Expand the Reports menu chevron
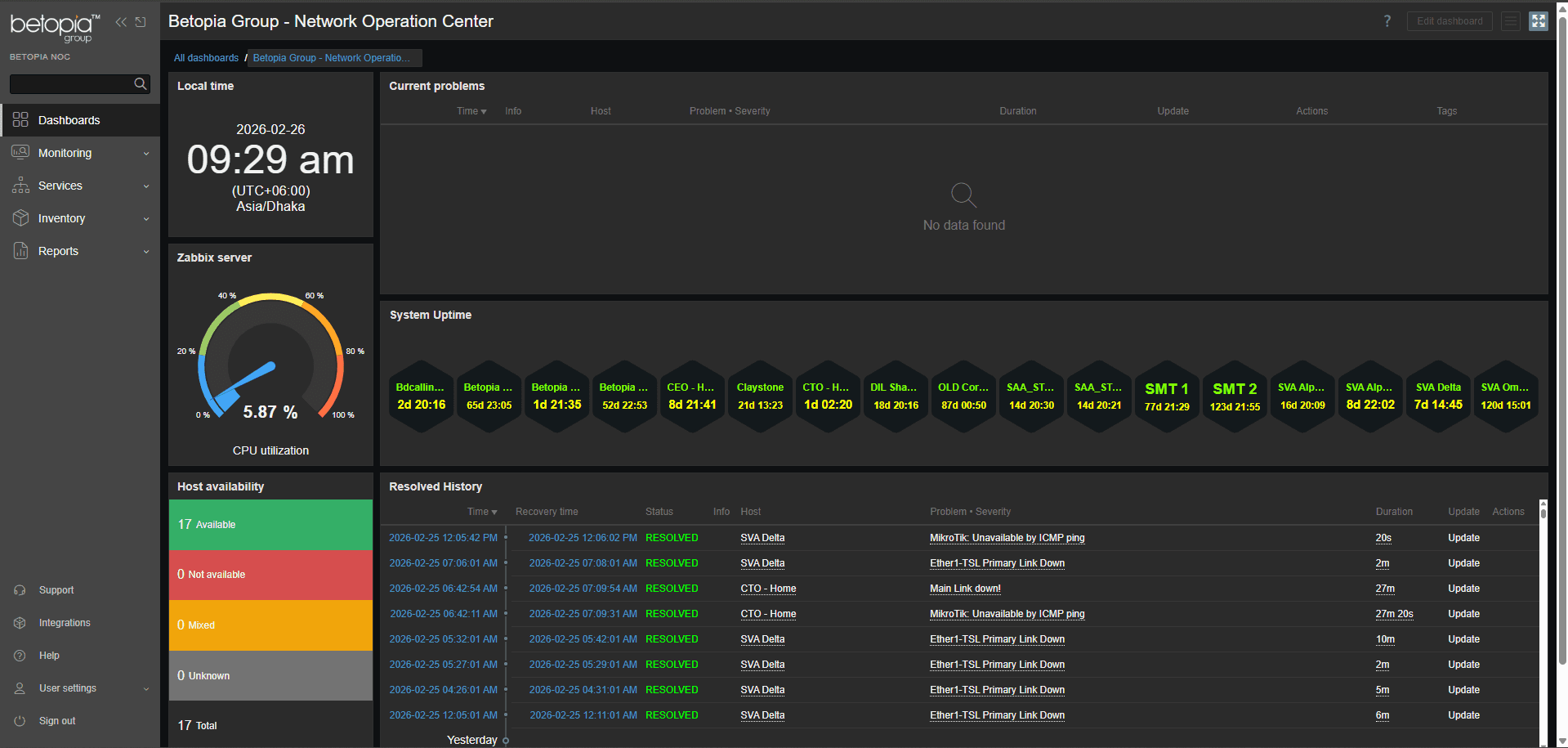Image resolution: width=1568 pixels, height=748 pixels. click(146, 252)
